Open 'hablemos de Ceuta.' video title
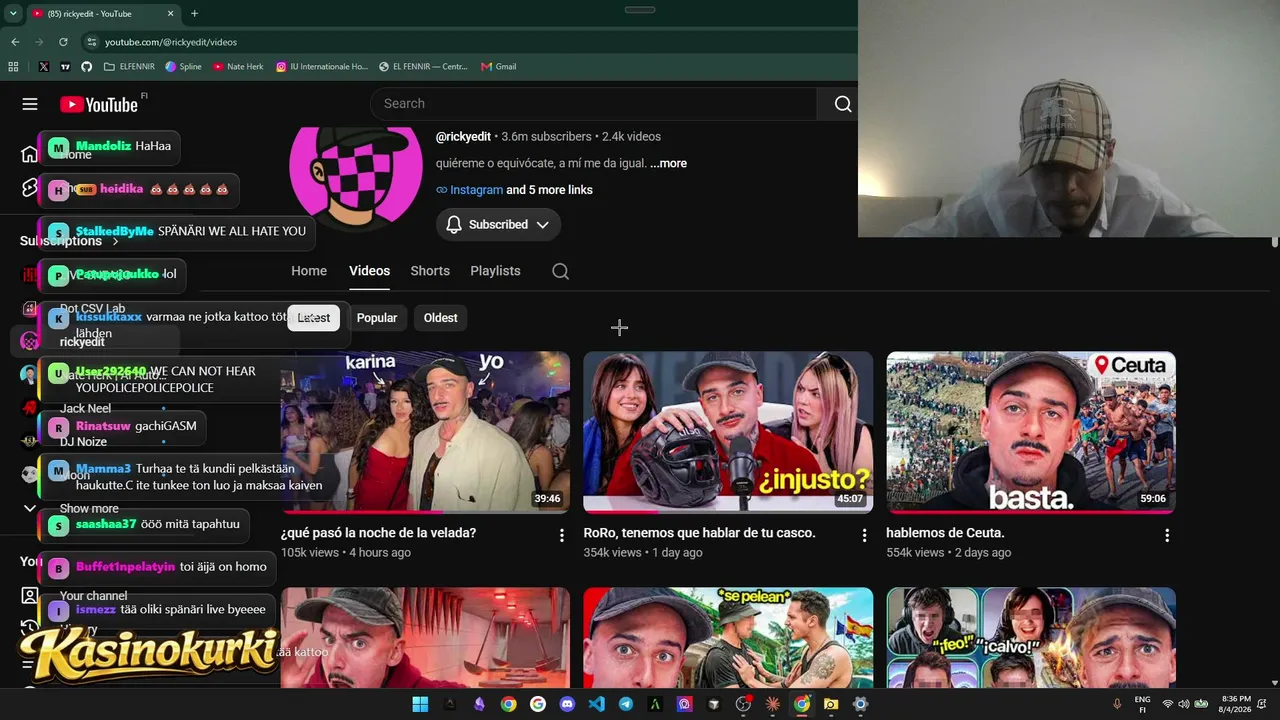The width and height of the screenshot is (1280, 720). pos(945,533)
